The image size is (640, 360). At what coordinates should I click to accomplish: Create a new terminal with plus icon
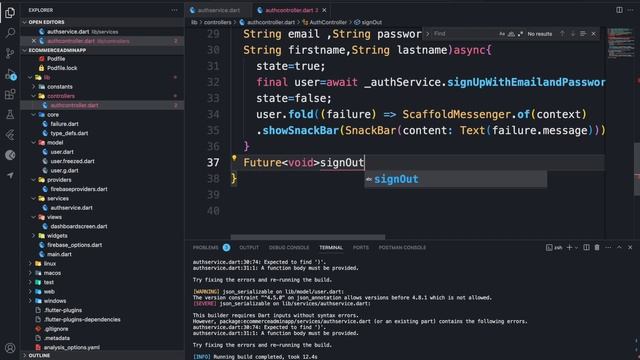point(569,247)
